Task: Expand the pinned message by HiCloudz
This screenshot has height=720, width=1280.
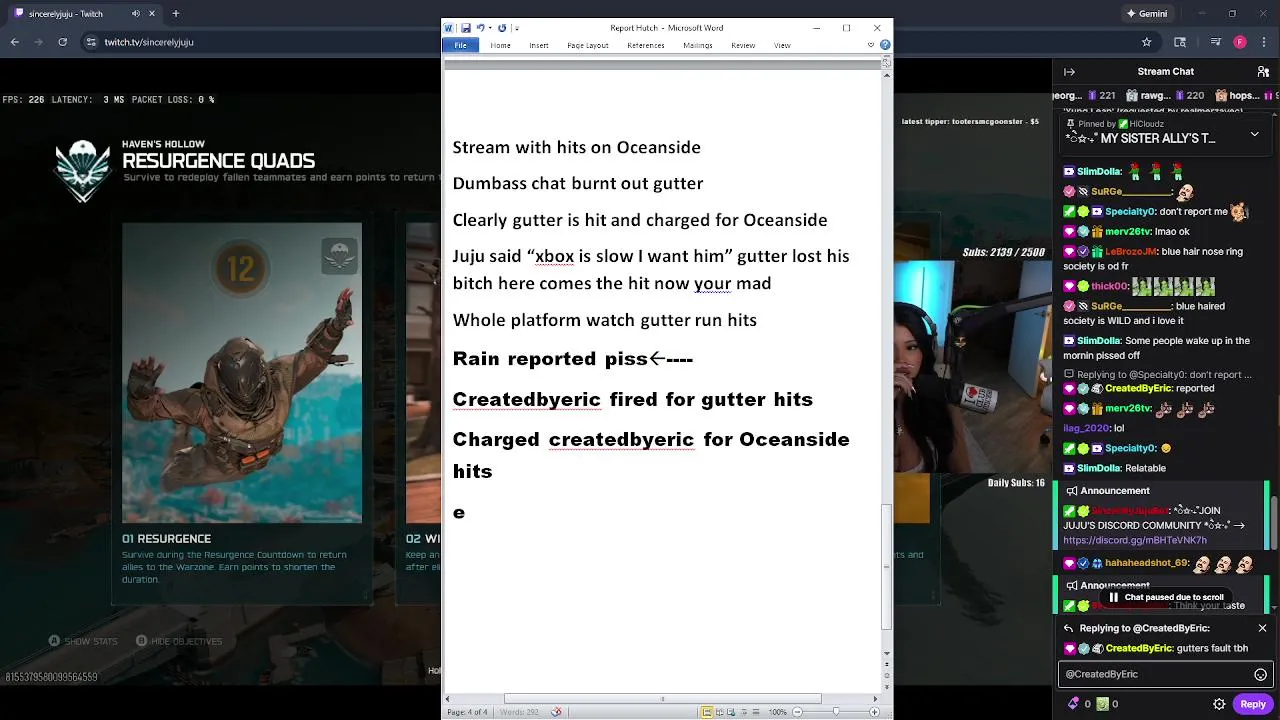Action: tap(1255, 133)
